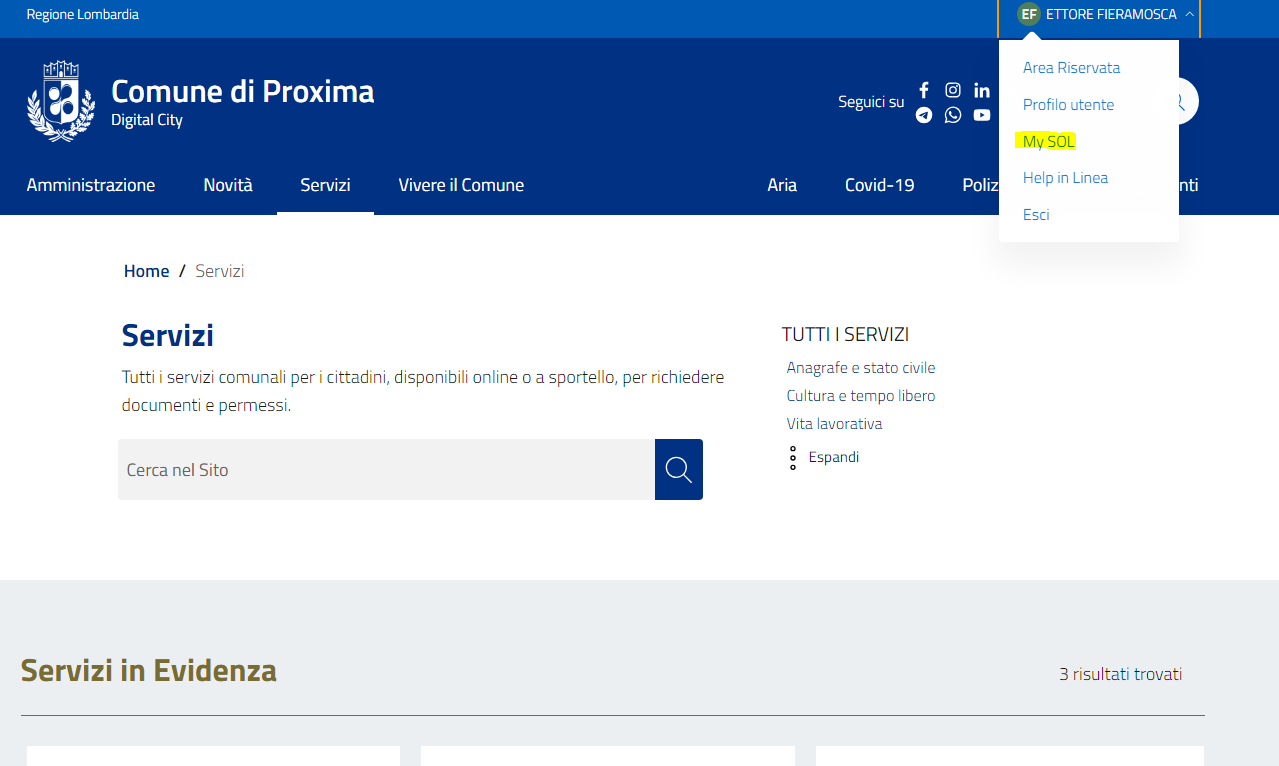This screenshot has width=1279, height=766.
Task: Collapse the Ettore Fieramosca user menu chevron
Action: [x=1189, y=15]
